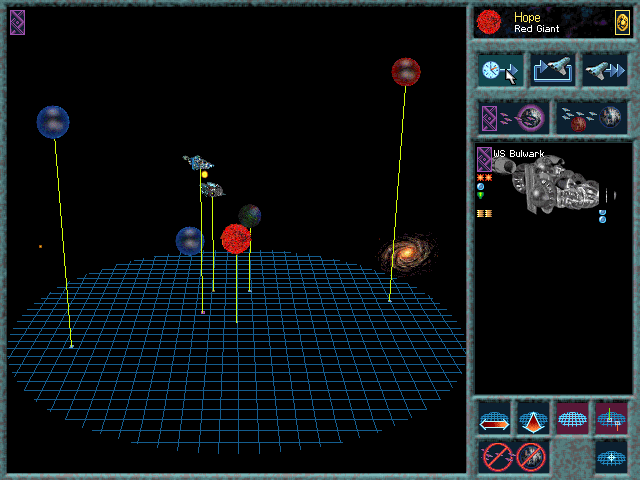Select the red giant star in the map
Screen dimensions: 640x480
(236, 239)
